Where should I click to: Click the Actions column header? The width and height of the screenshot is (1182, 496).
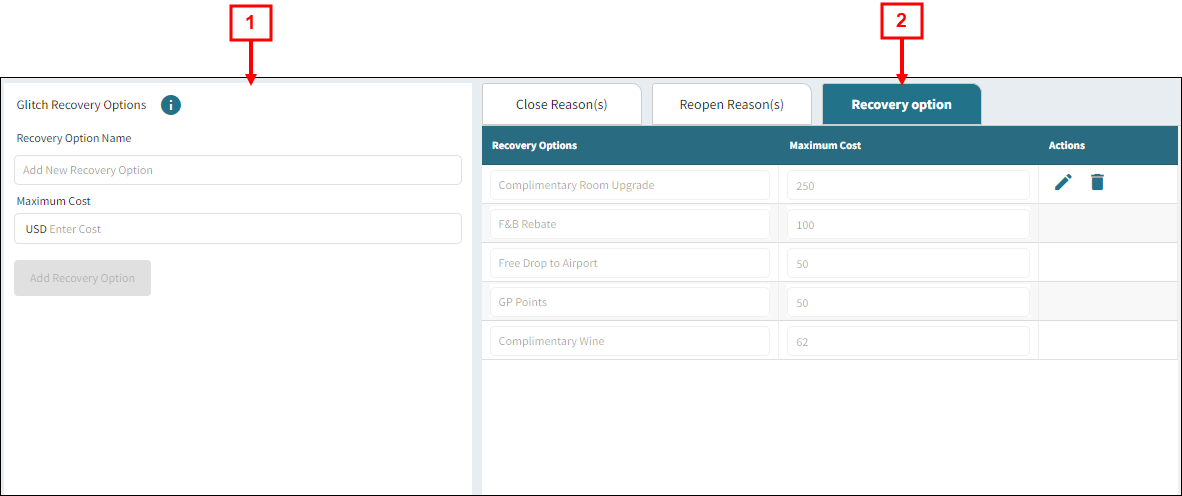pos(1067,145)
